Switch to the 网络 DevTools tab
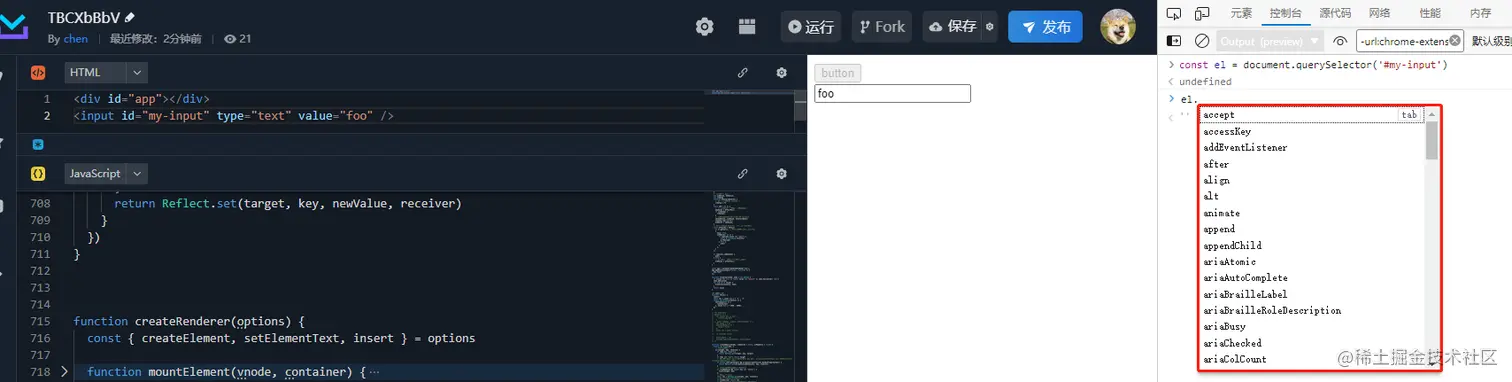Viewport: 1512px width, 382px height. pyautogui.click(x=1380, y=13)
